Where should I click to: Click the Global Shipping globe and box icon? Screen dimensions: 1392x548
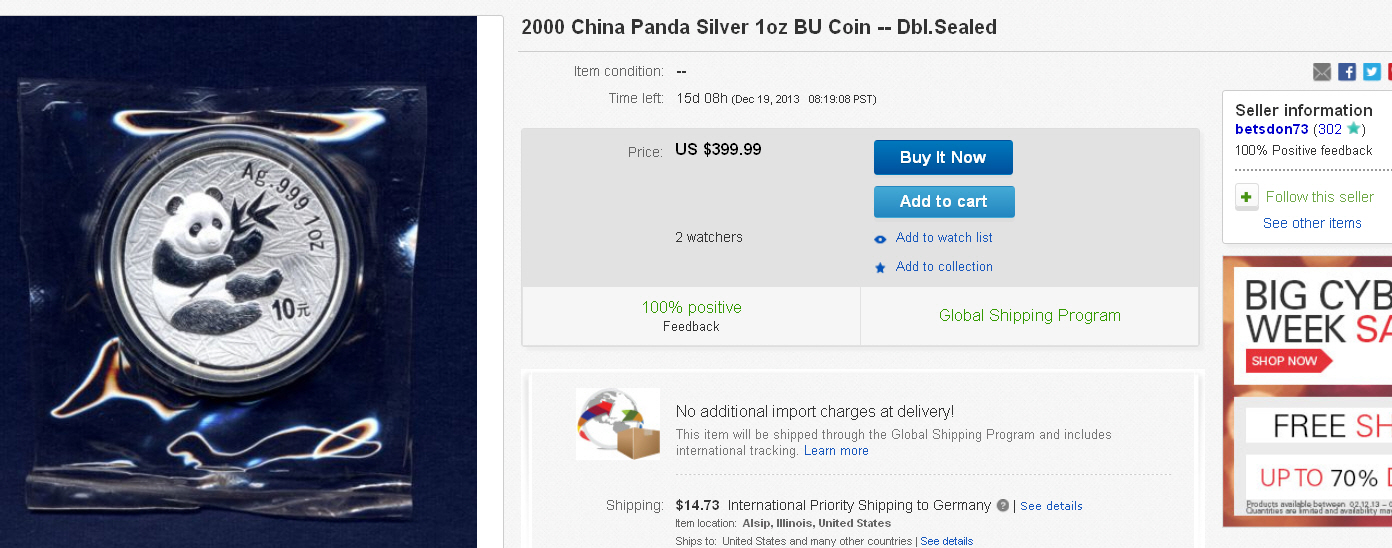[x=618, y=424]
